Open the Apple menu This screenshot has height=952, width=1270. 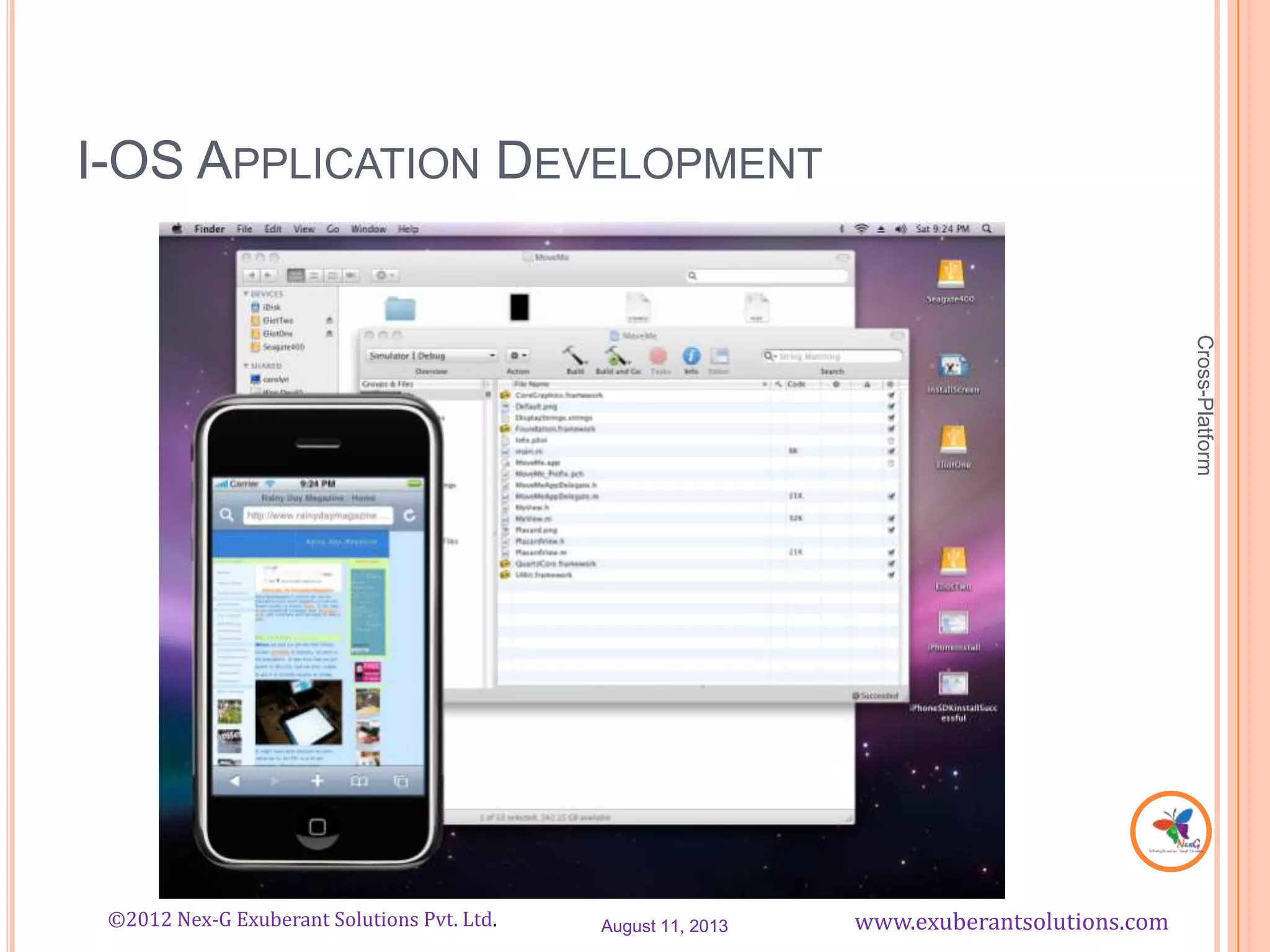tap(177, 229)
